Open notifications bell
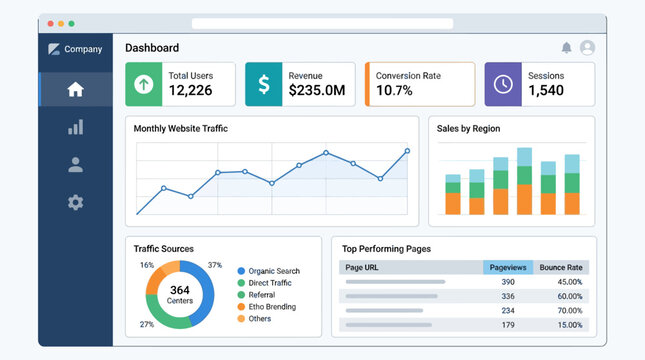The image size is (645, 360). (x=566, y=48)
